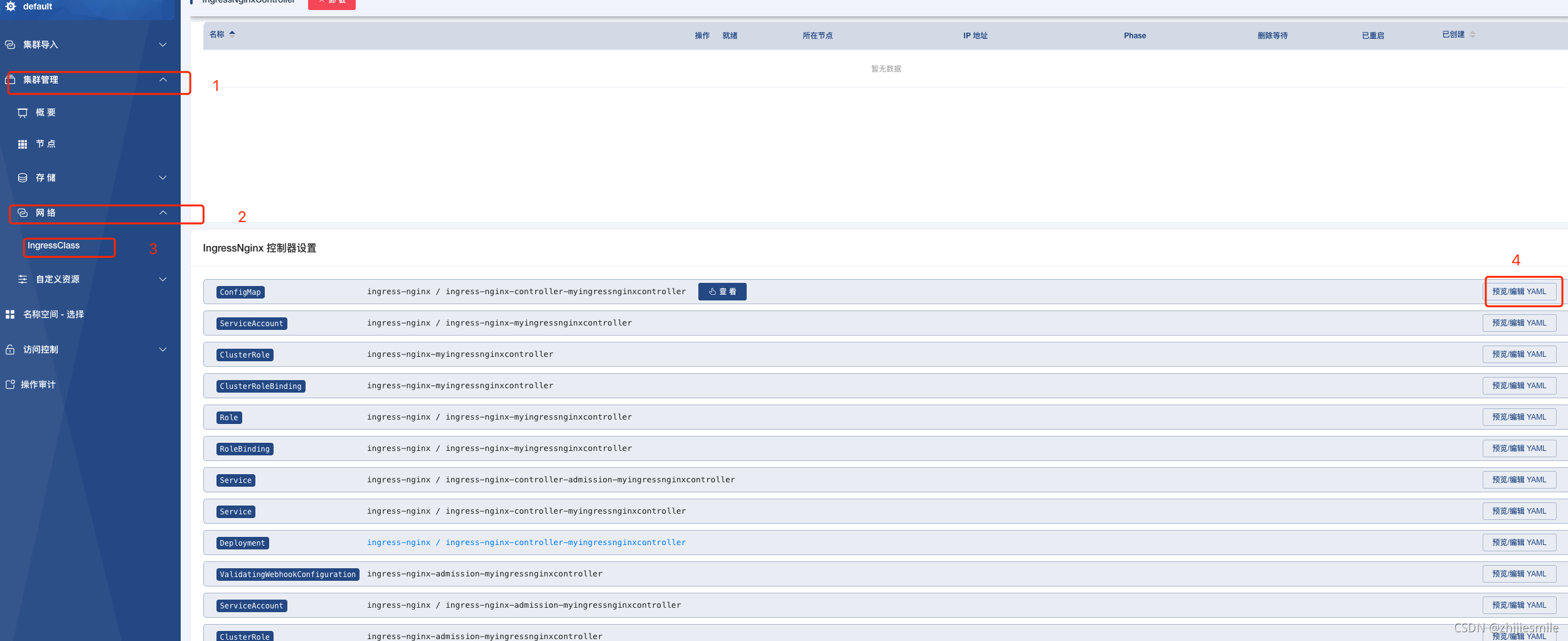
Task: Expand the 自定义资源 submenu chevron
Action: click(x=163, y=279)
